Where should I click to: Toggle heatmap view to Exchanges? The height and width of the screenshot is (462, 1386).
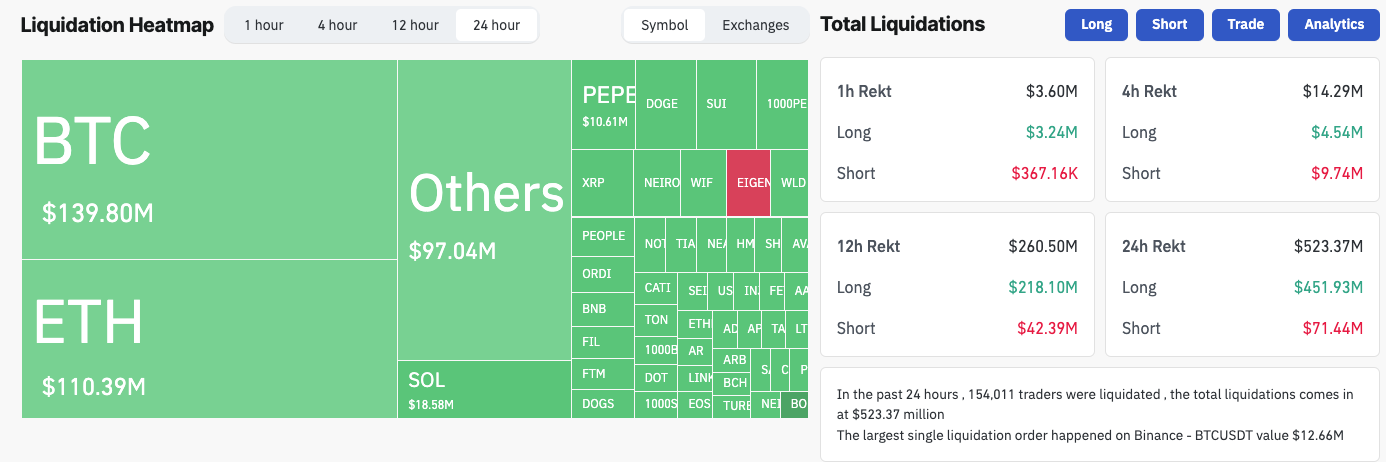tap(755, 25)
